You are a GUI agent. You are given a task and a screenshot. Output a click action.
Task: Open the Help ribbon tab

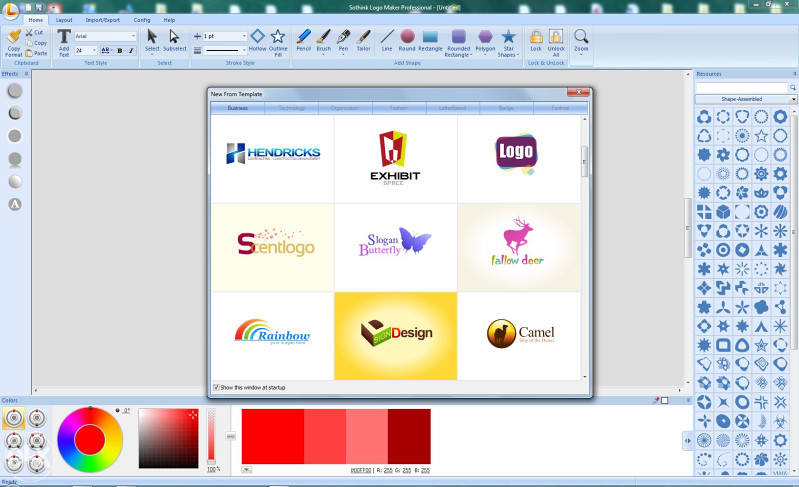click(x=169, y=20)
